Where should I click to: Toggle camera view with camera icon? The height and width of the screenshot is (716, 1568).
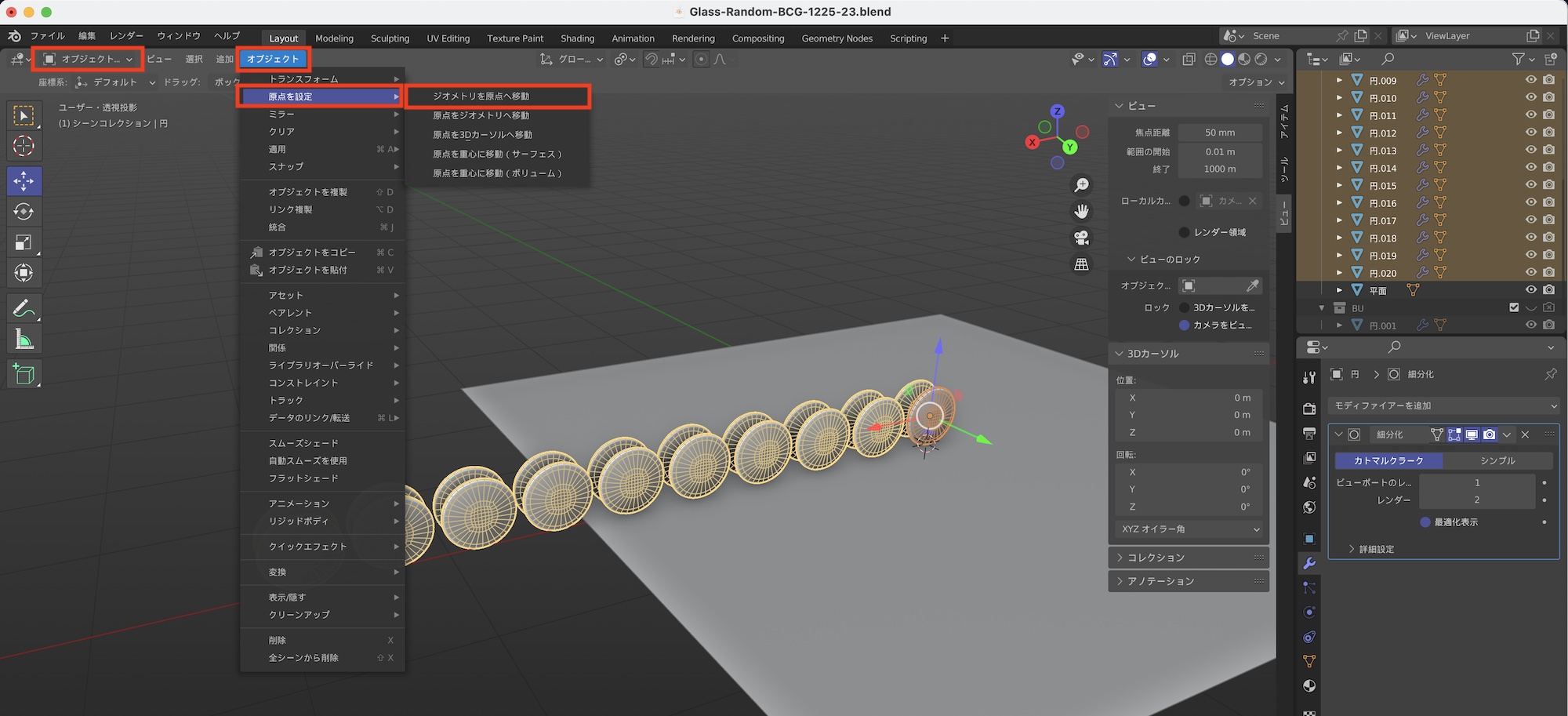point(1082,238)
